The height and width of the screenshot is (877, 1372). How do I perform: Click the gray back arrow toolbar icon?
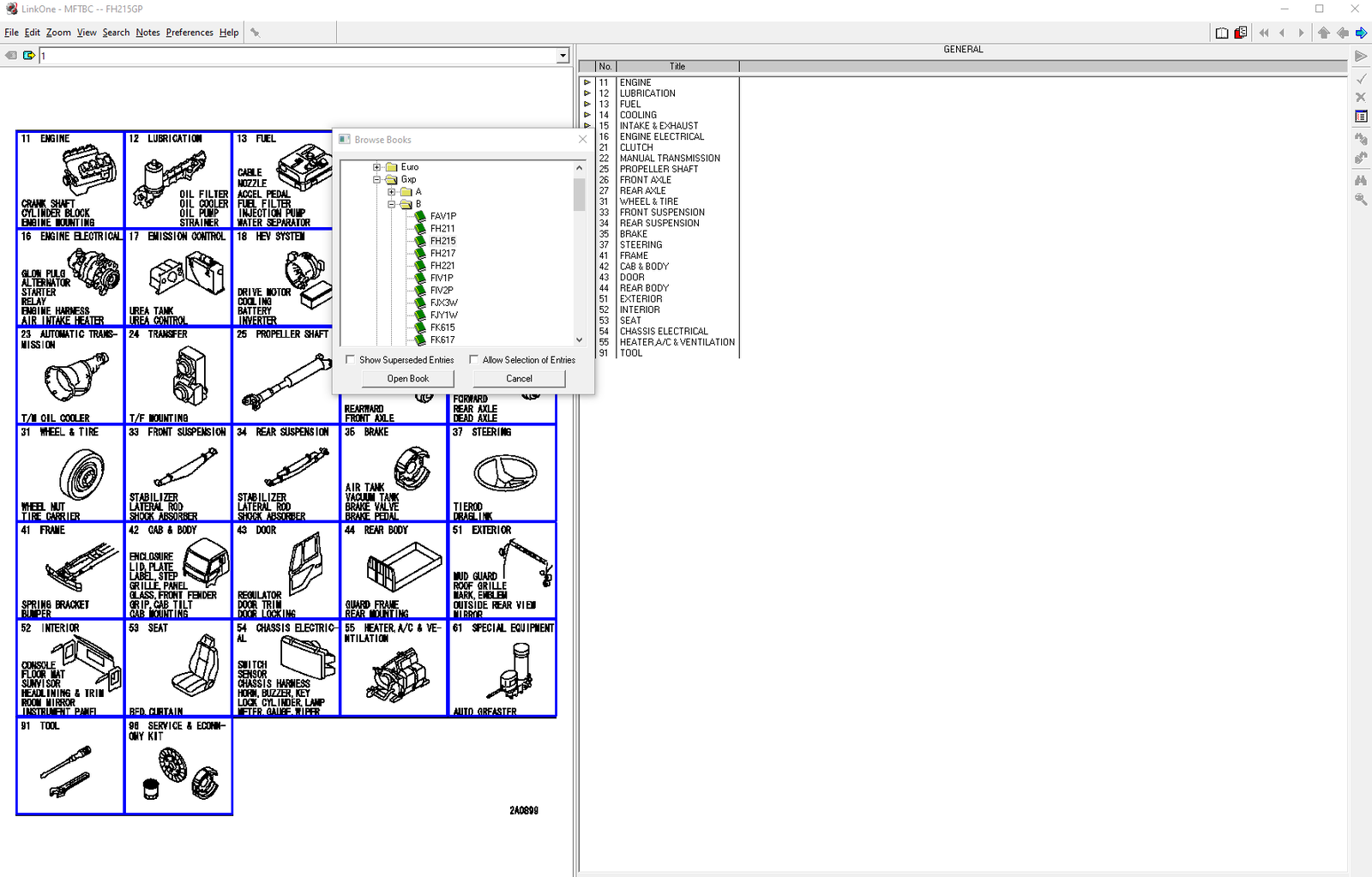pos(1343,33)
